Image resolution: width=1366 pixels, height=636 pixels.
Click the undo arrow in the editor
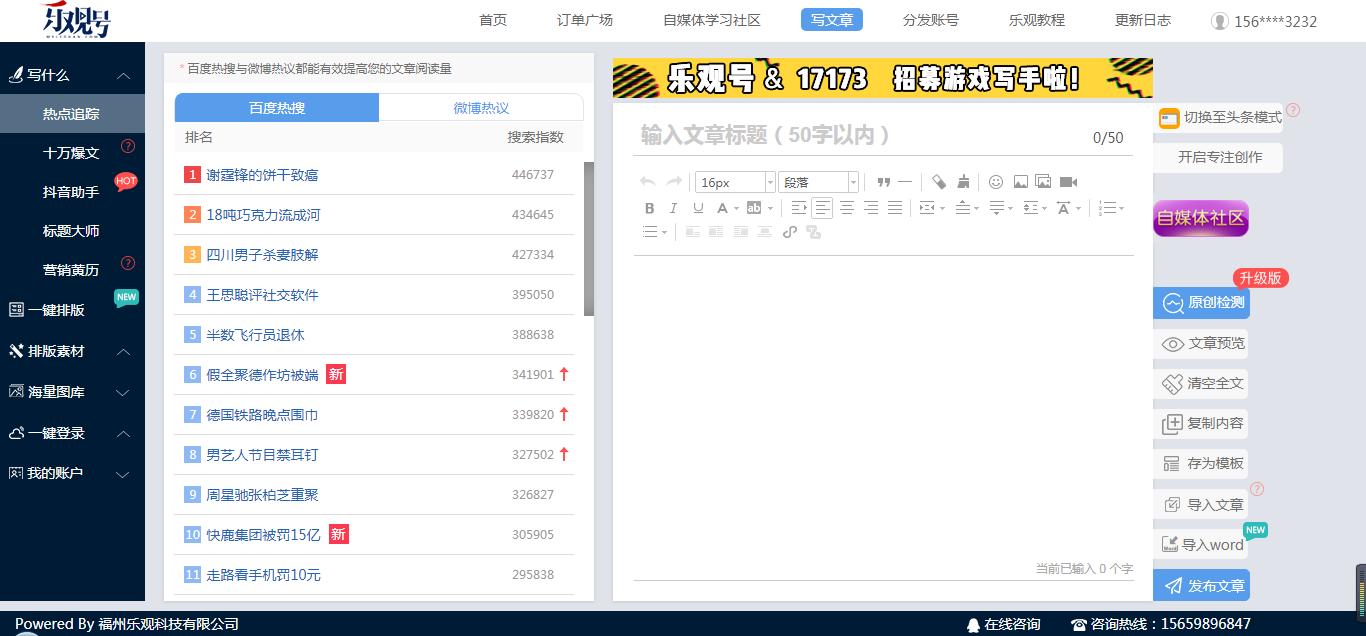(x=646, y=181)
